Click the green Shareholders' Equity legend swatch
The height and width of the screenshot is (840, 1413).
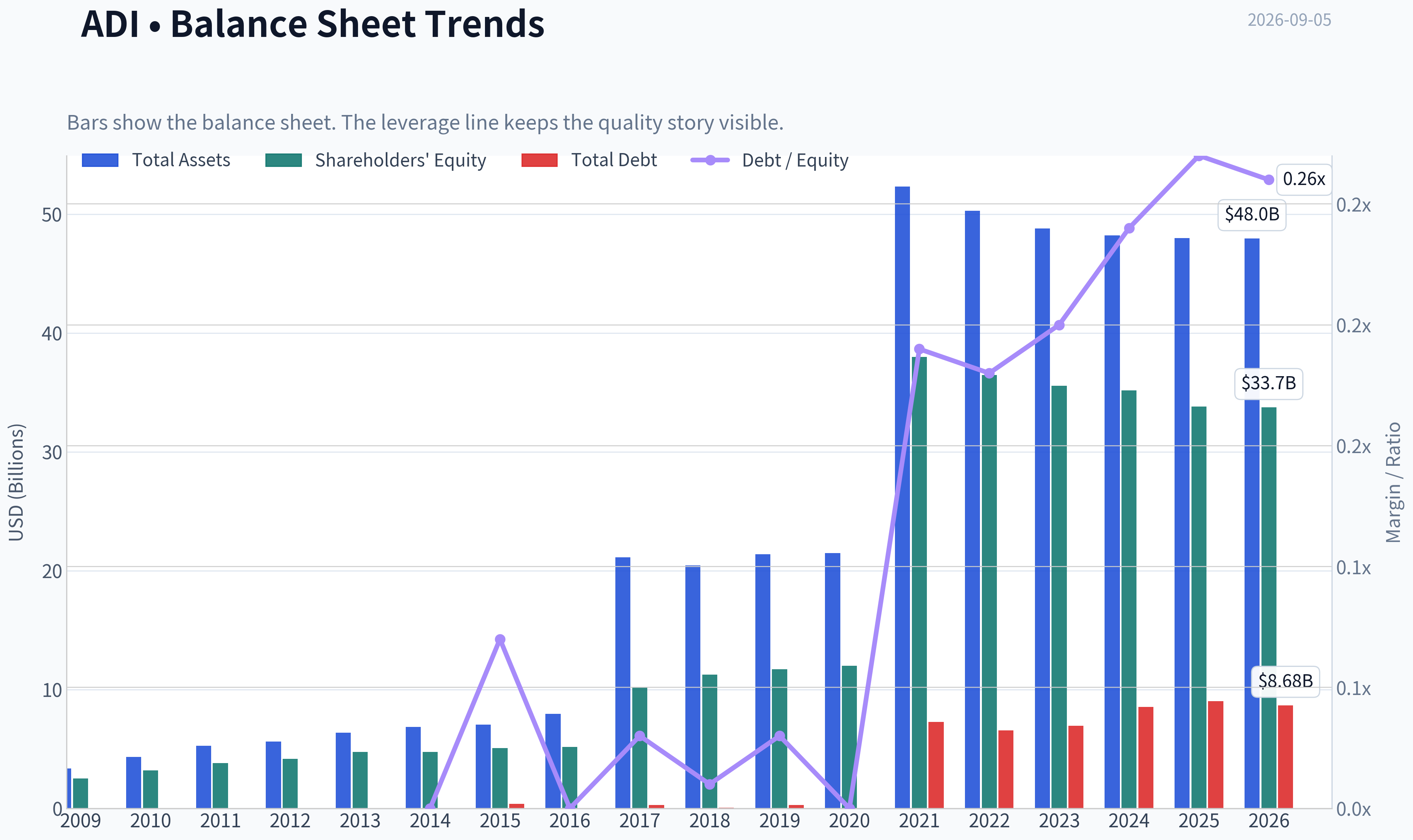click(x=283, y=160)
